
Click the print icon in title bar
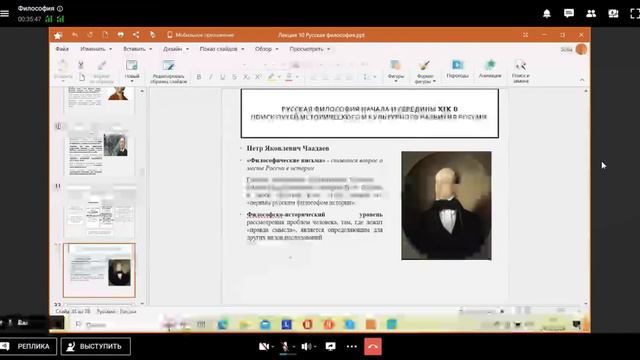coord(120,35)
